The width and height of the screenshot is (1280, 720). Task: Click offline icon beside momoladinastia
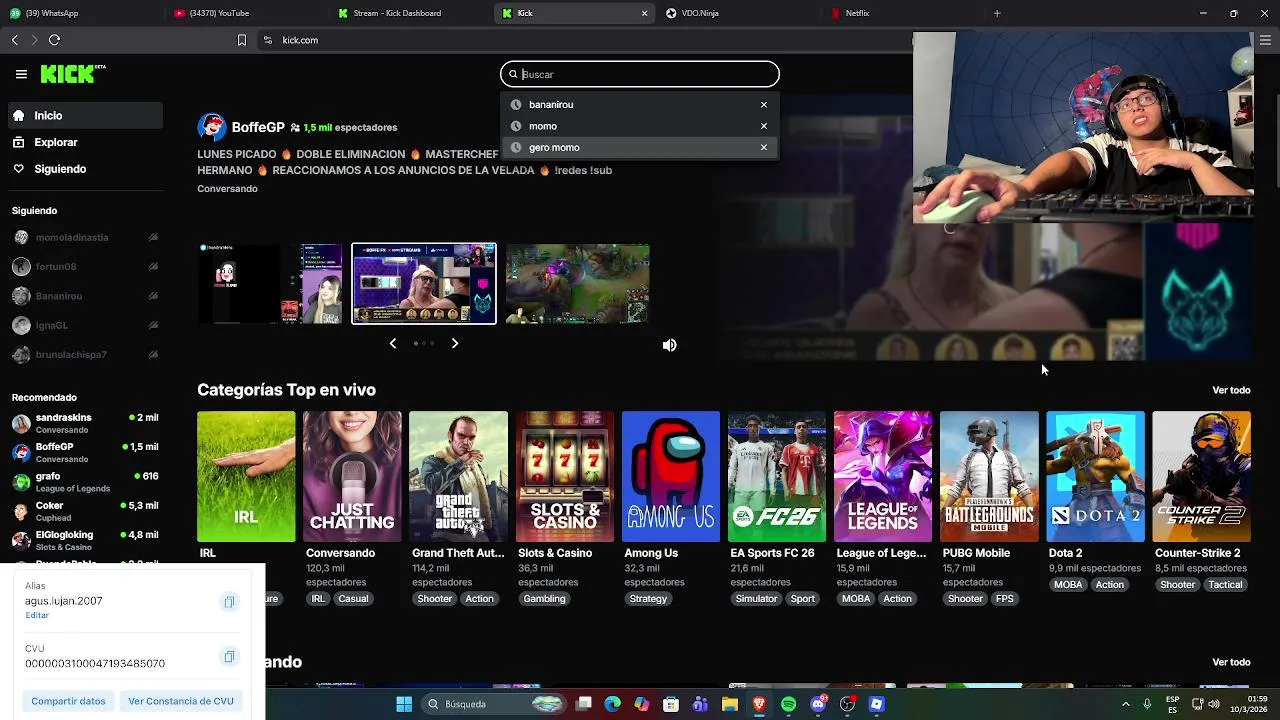[153, 238]
